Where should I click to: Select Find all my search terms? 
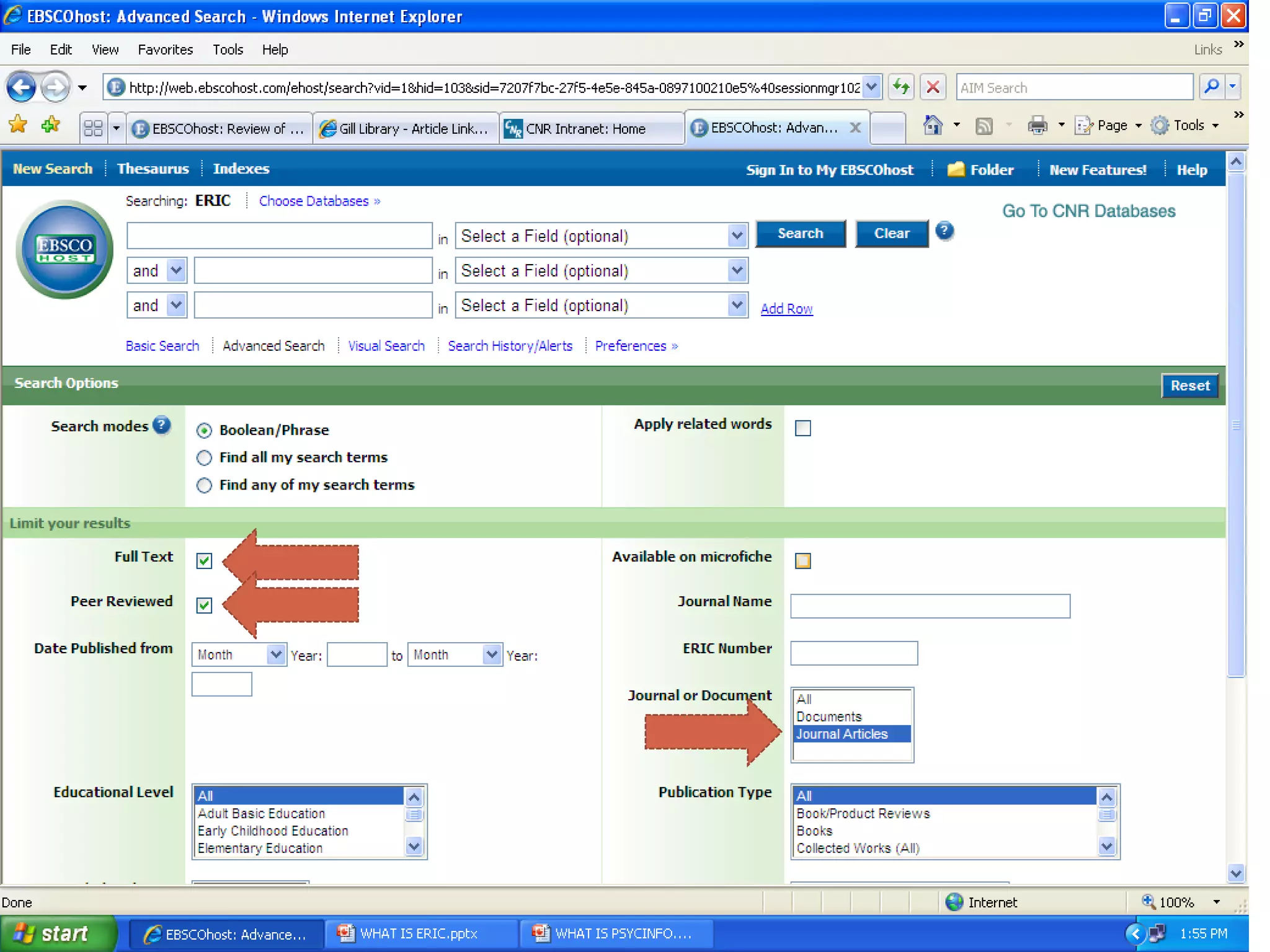[204, 458]
